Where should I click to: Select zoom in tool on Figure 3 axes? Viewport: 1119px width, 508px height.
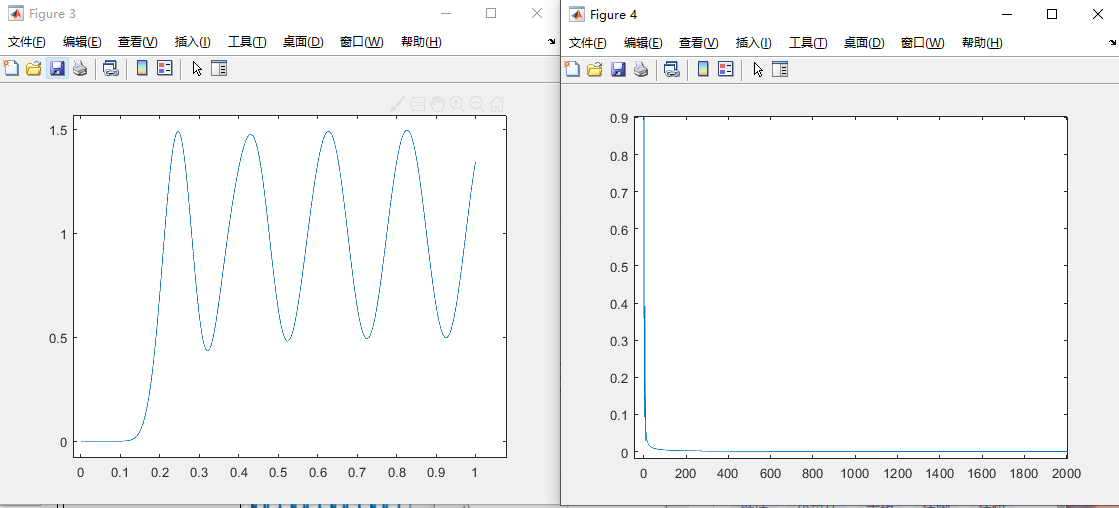457,104
